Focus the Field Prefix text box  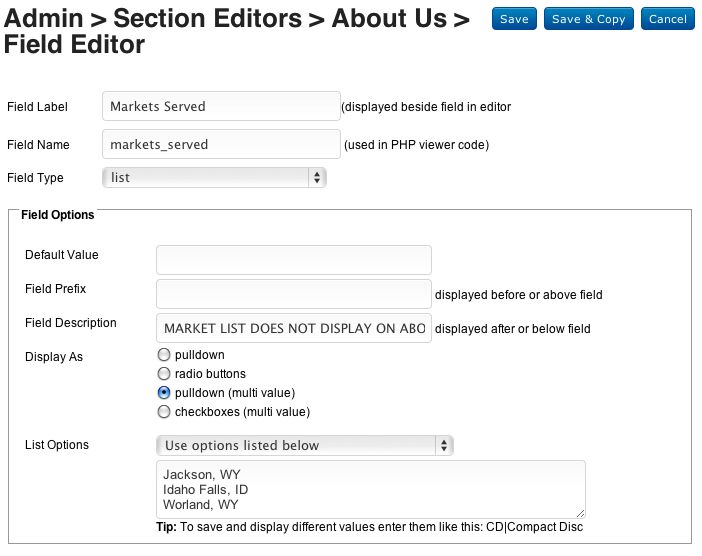[x=293, y=294]
